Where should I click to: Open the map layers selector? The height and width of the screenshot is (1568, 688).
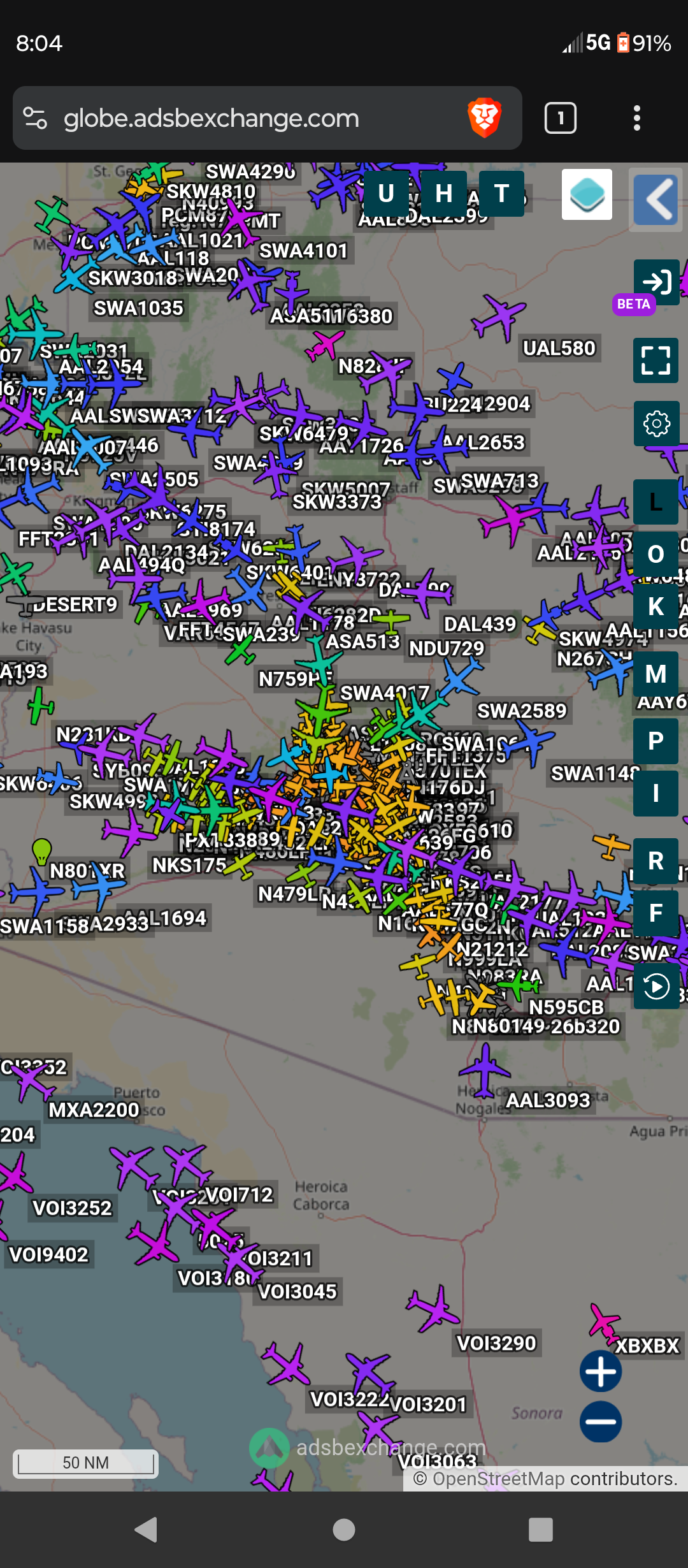[587, 194]
